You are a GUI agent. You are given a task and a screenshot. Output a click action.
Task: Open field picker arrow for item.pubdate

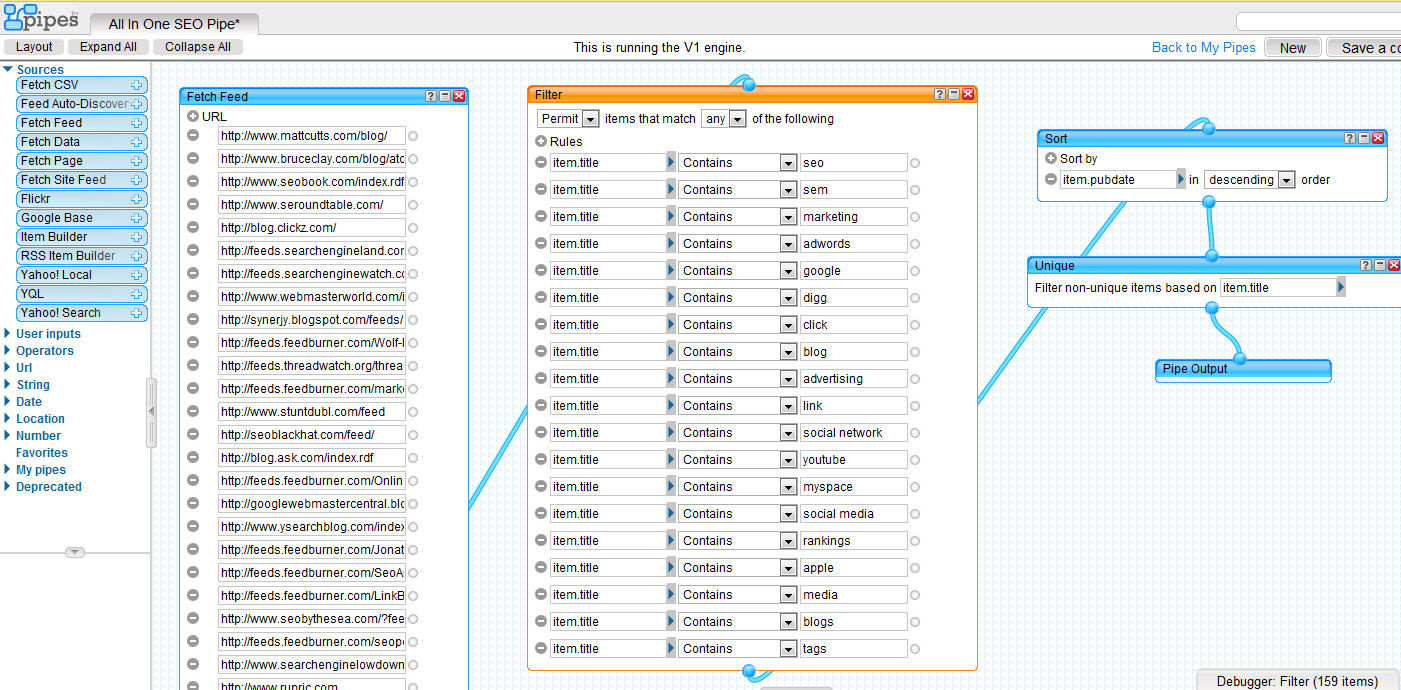click(1181, 179)
